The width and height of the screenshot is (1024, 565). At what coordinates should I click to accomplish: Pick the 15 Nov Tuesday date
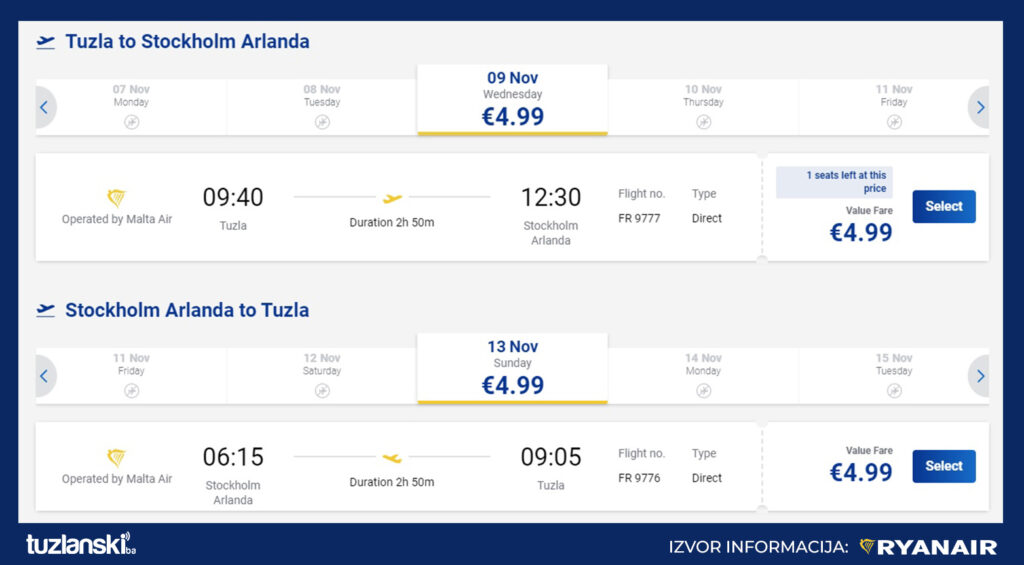[893, 376]
